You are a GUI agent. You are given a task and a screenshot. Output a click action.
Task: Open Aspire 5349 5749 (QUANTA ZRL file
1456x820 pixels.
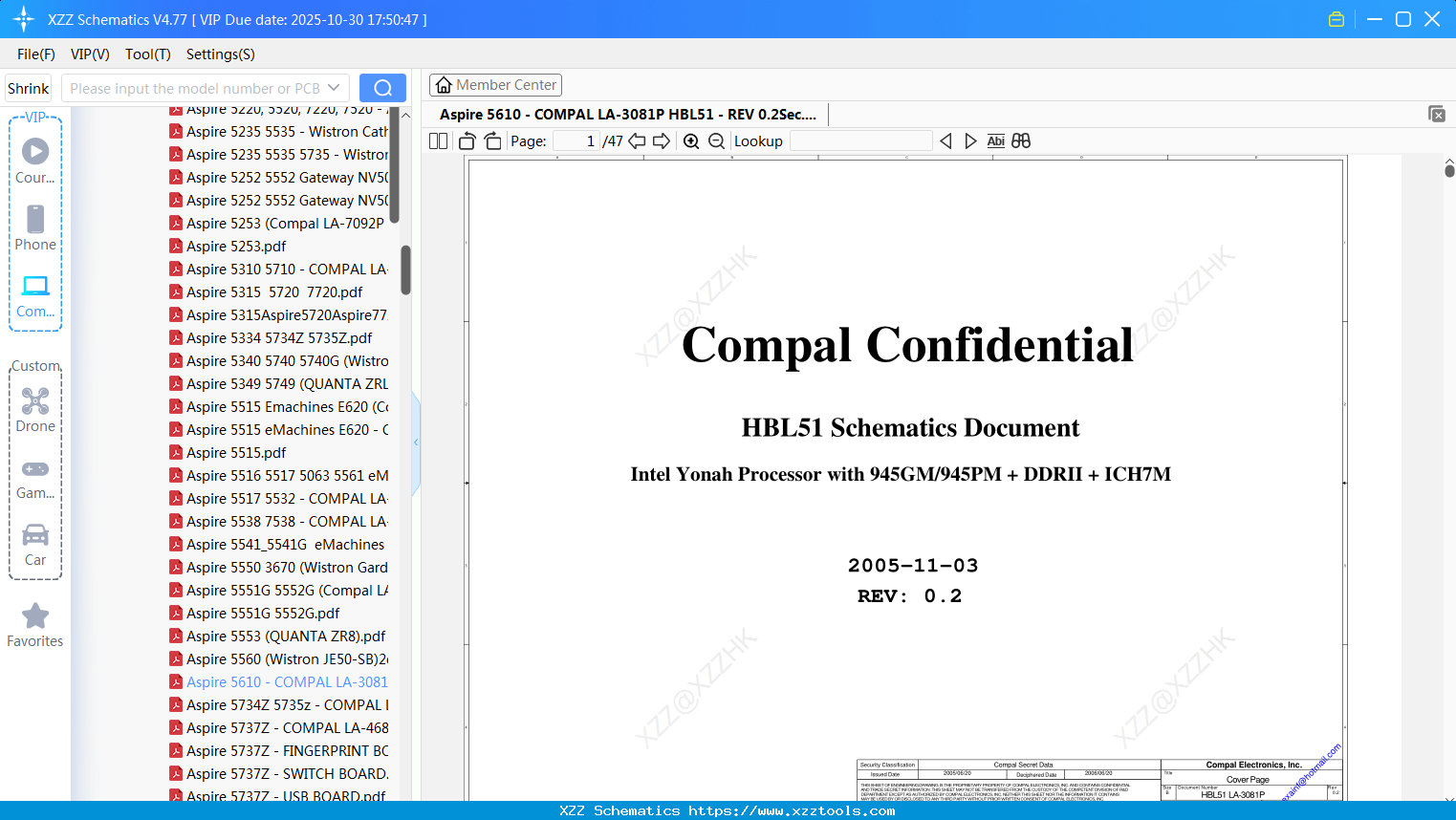[x=279, y=384]
